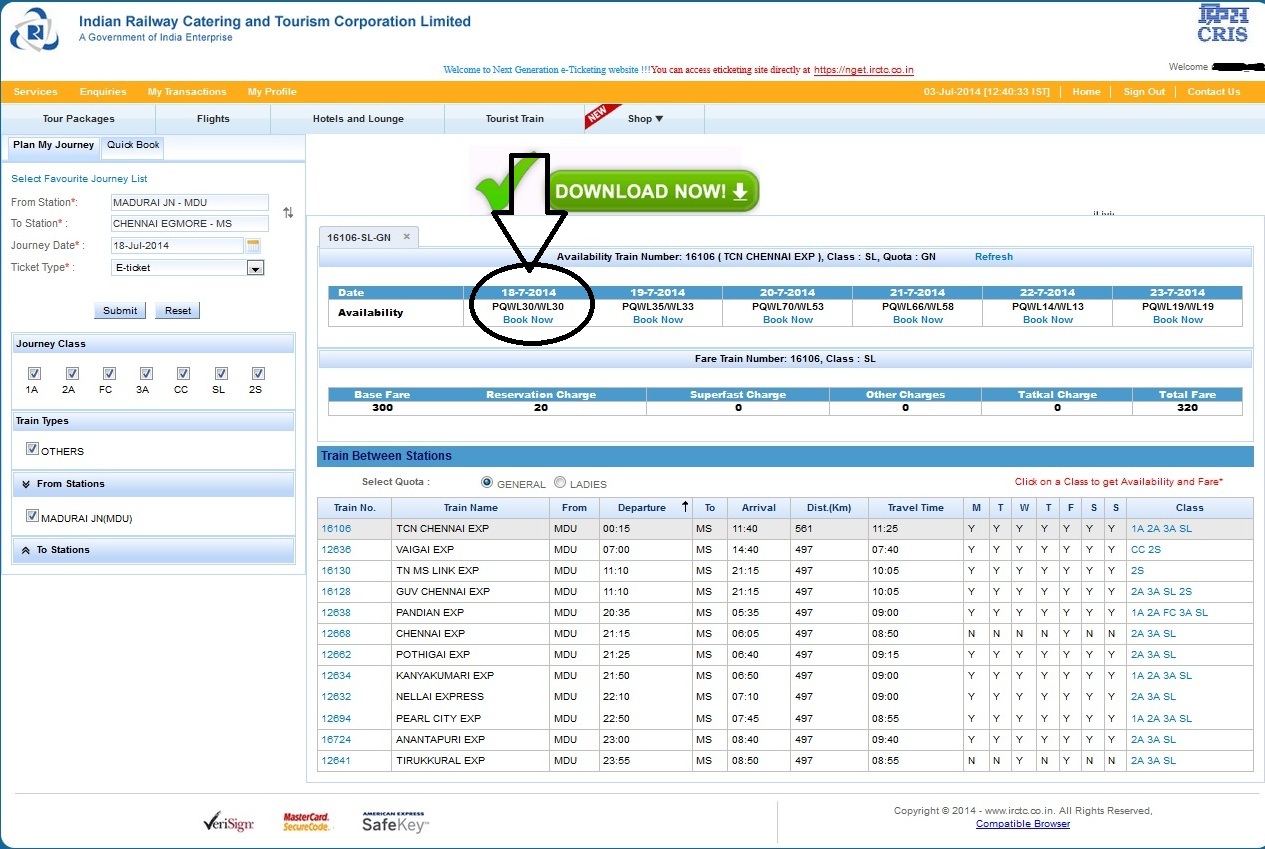
Task: Uncheck the MADURAI JN(MDU) station checkbox
Action: (33, 517)
